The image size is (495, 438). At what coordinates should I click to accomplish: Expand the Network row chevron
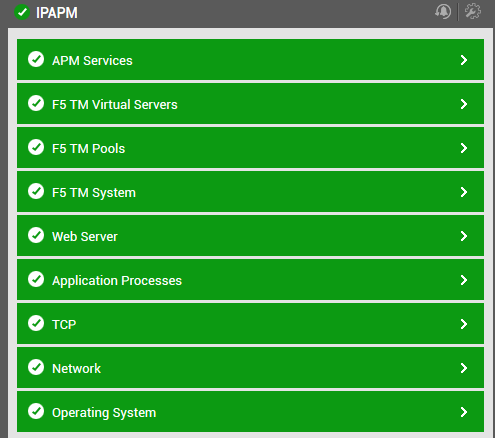click(x=464, y=368)
